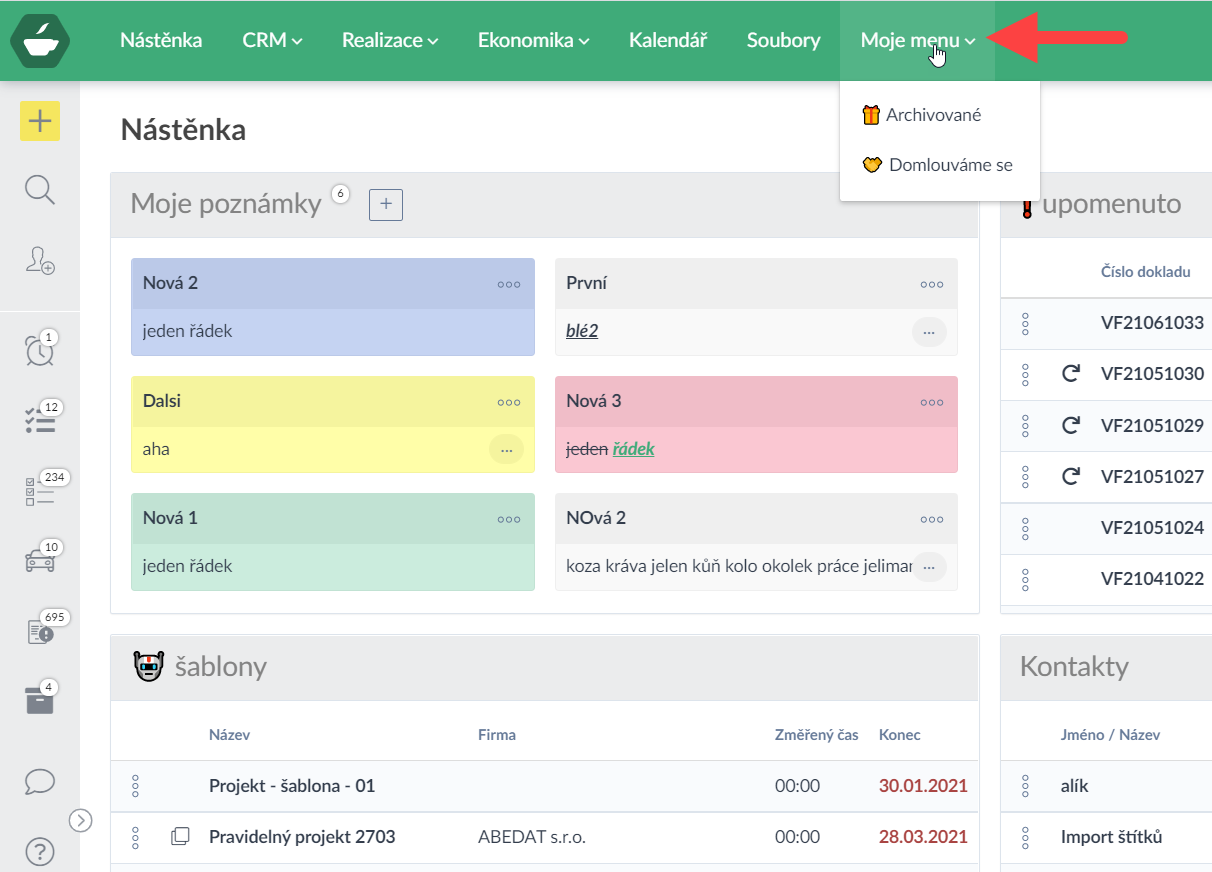The width and height of the screenshot is (1212, 872).
Task: Open row menu for Projekt - šablona - 01
Action: [135, 786]
